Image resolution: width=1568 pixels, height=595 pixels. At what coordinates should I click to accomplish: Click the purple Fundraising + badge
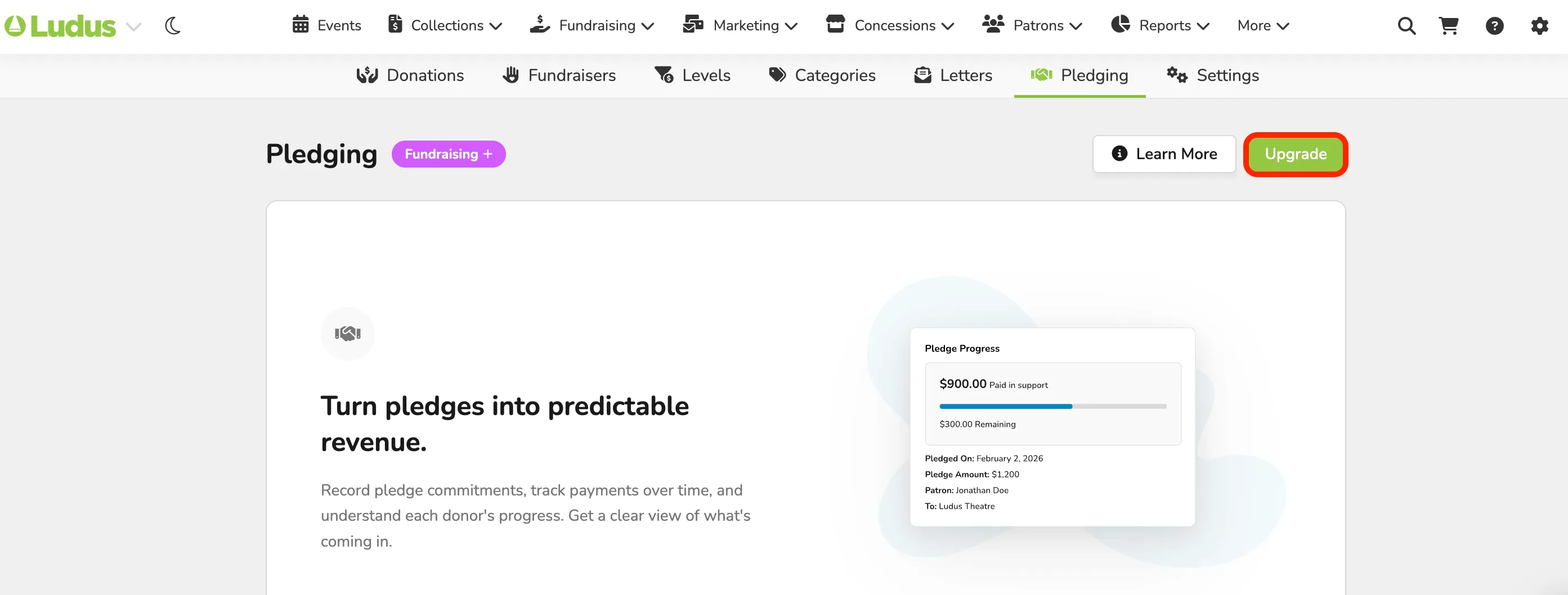tap(448, 154)
